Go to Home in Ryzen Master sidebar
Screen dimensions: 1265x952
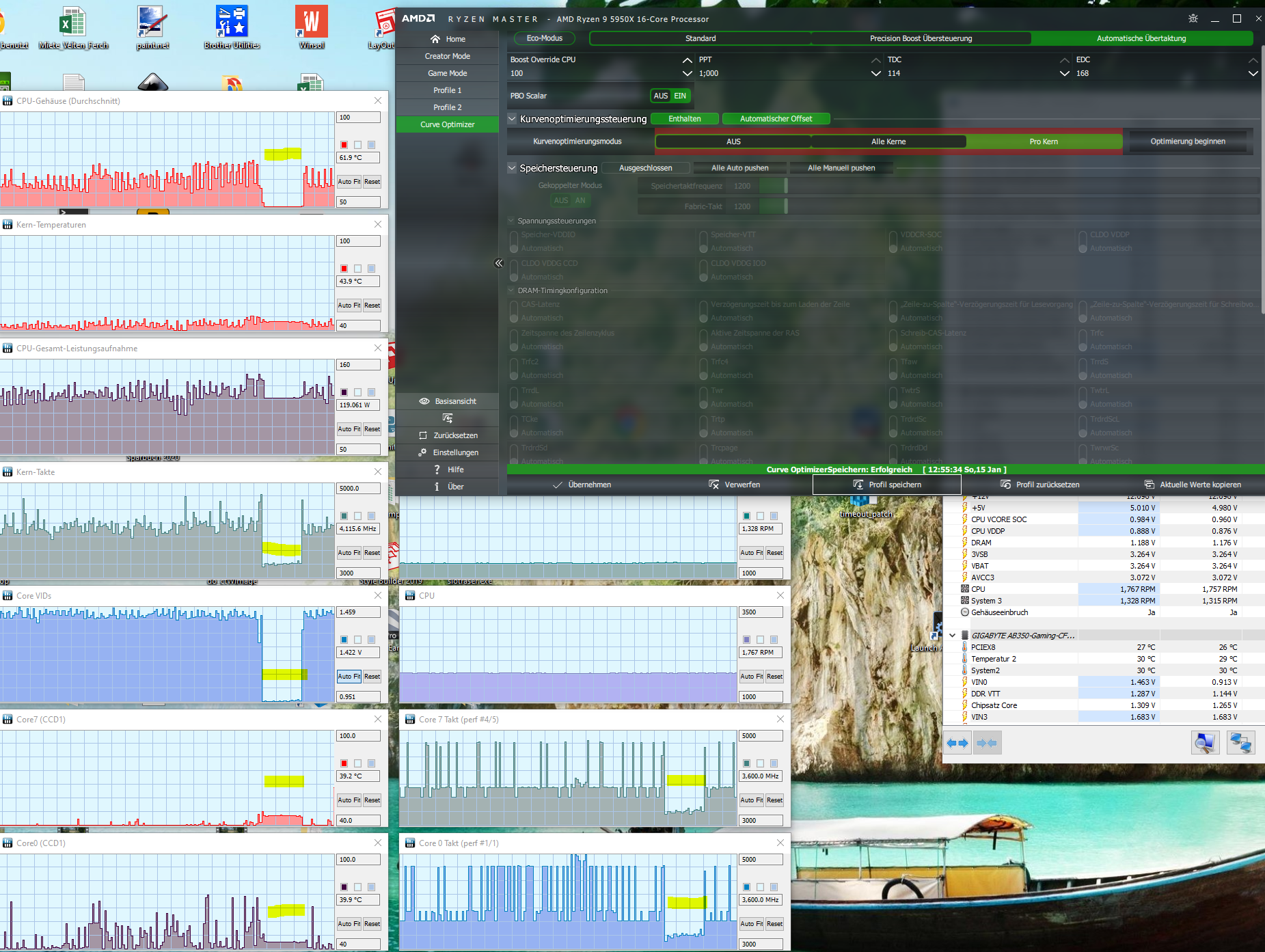(x=448, y=39)
